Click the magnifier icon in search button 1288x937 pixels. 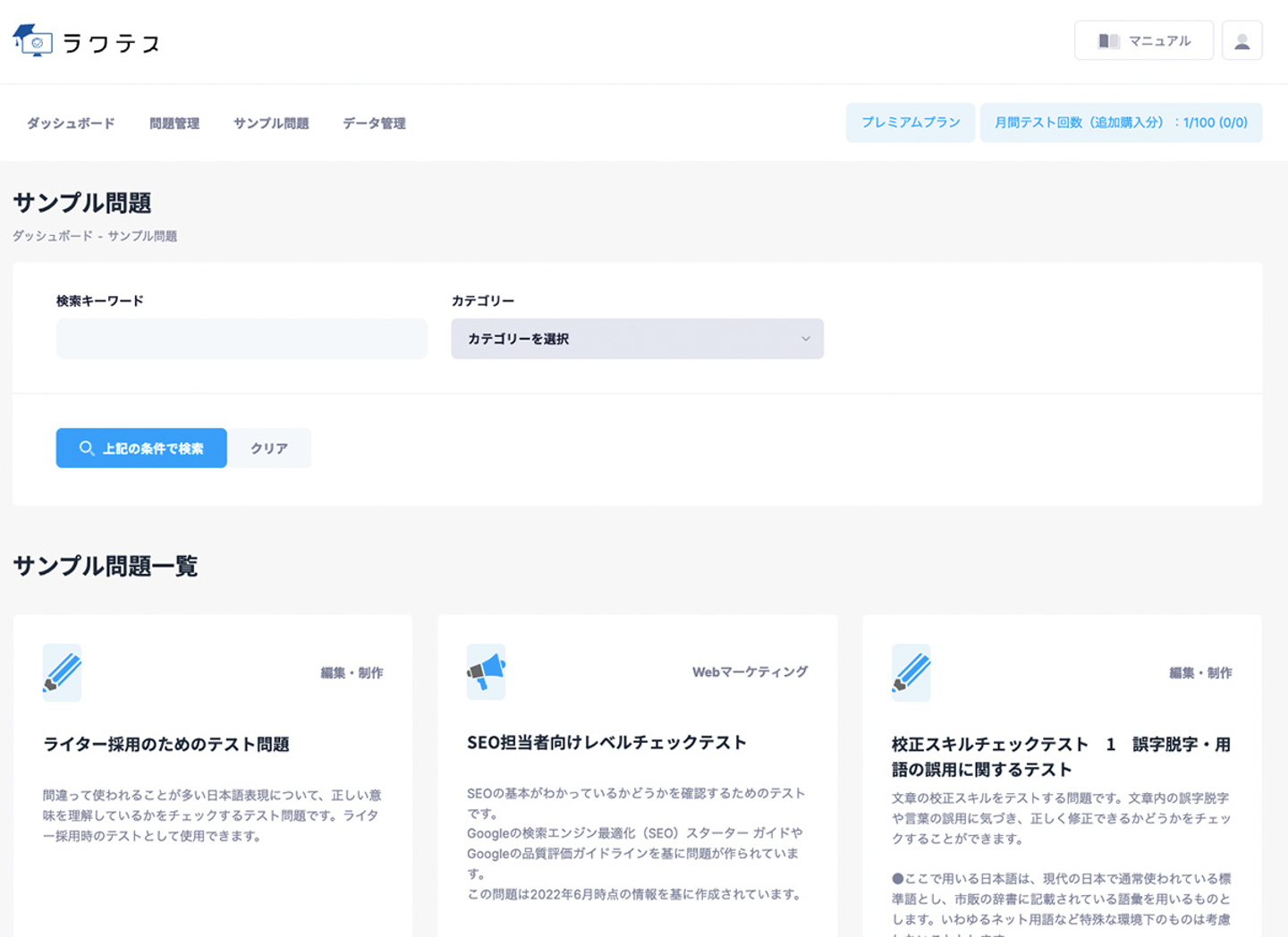(x=87, y=448)
